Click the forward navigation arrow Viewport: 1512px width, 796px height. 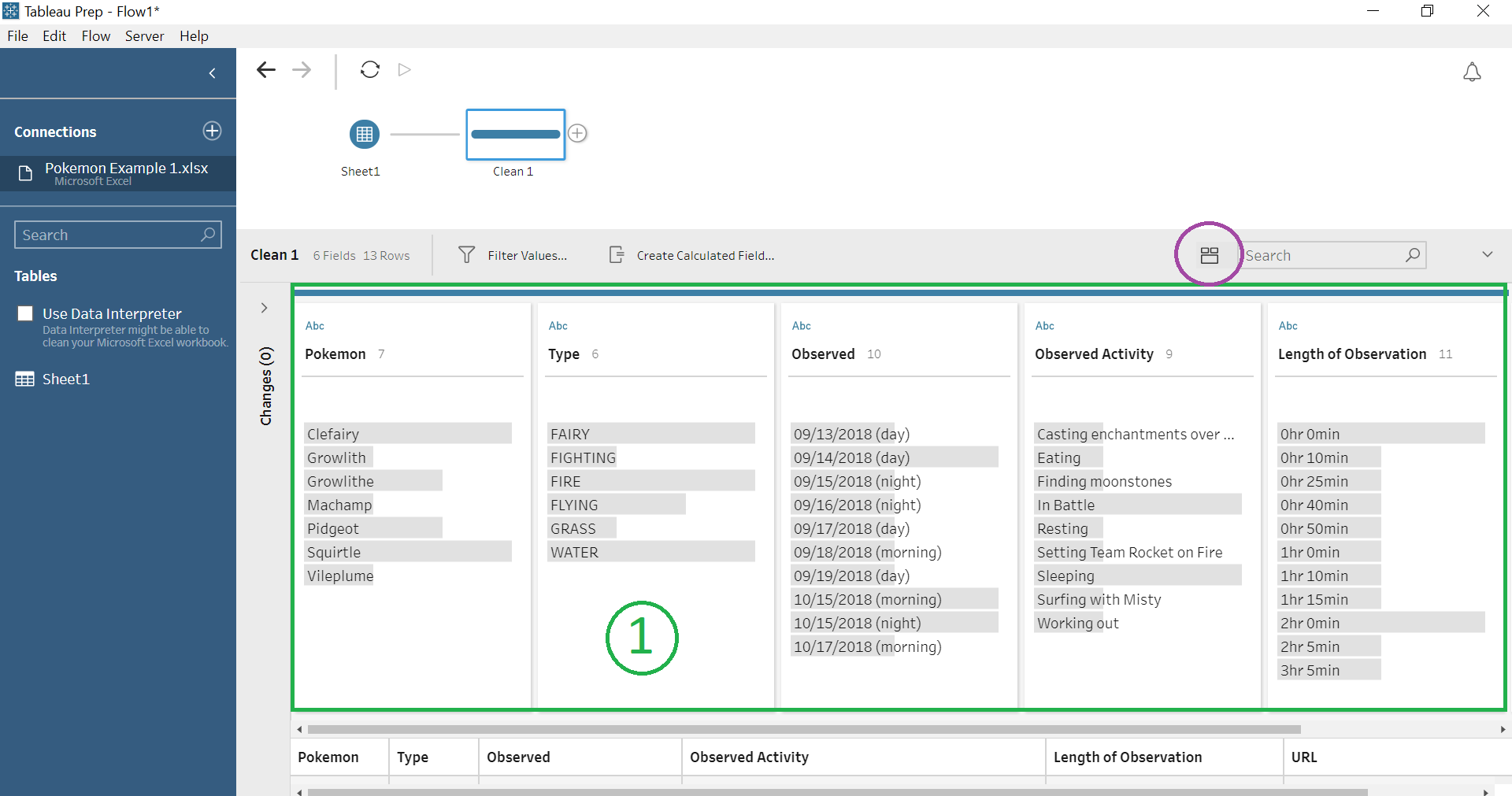(301, 69)
